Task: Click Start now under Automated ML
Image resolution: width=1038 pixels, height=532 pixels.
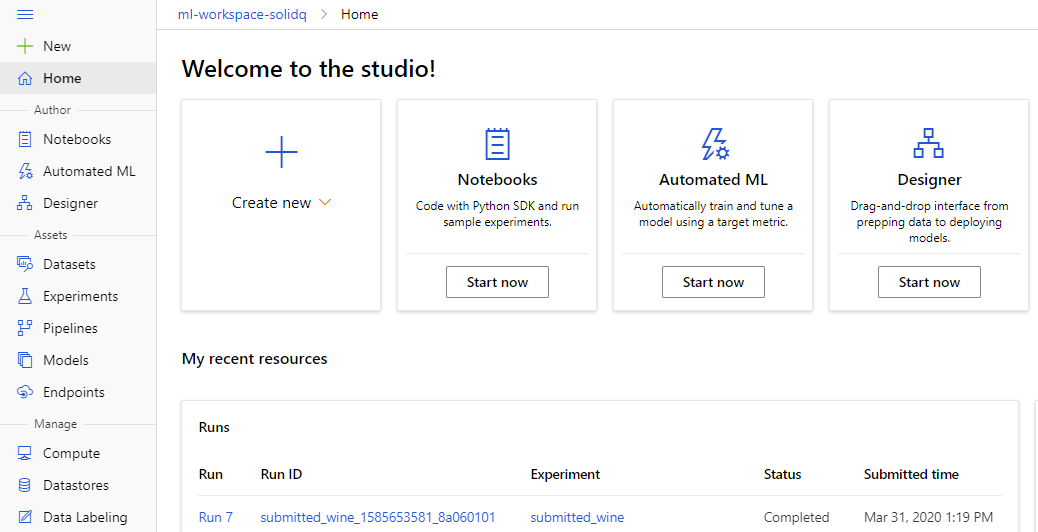Action: 713,282
